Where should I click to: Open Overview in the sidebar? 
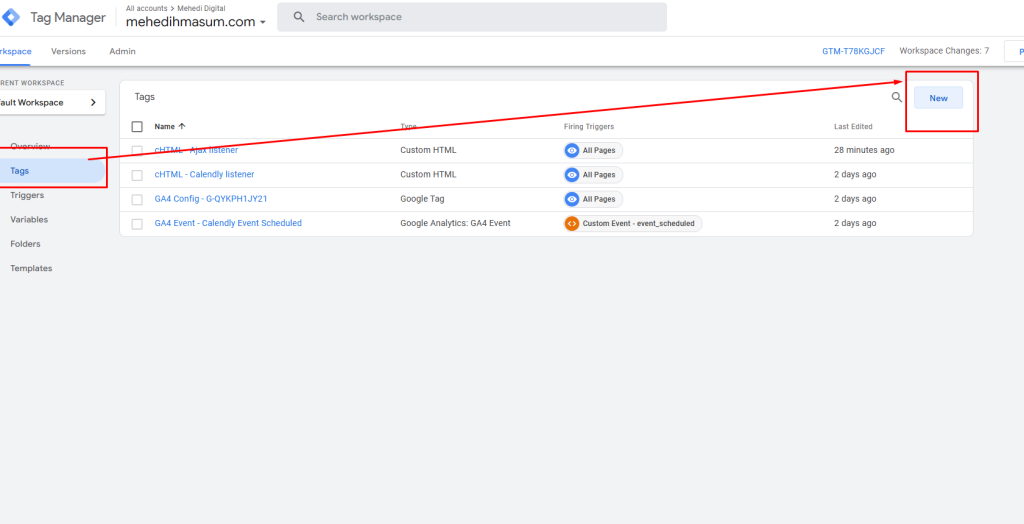pos(30,146)
